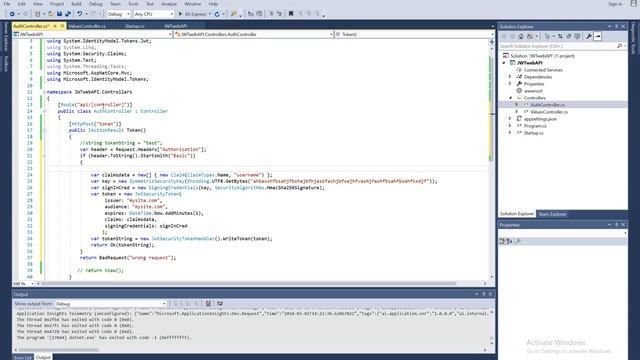Open the Debug configuration dropdown
This screenshot has width=640, height=360.
click(118, 14)
